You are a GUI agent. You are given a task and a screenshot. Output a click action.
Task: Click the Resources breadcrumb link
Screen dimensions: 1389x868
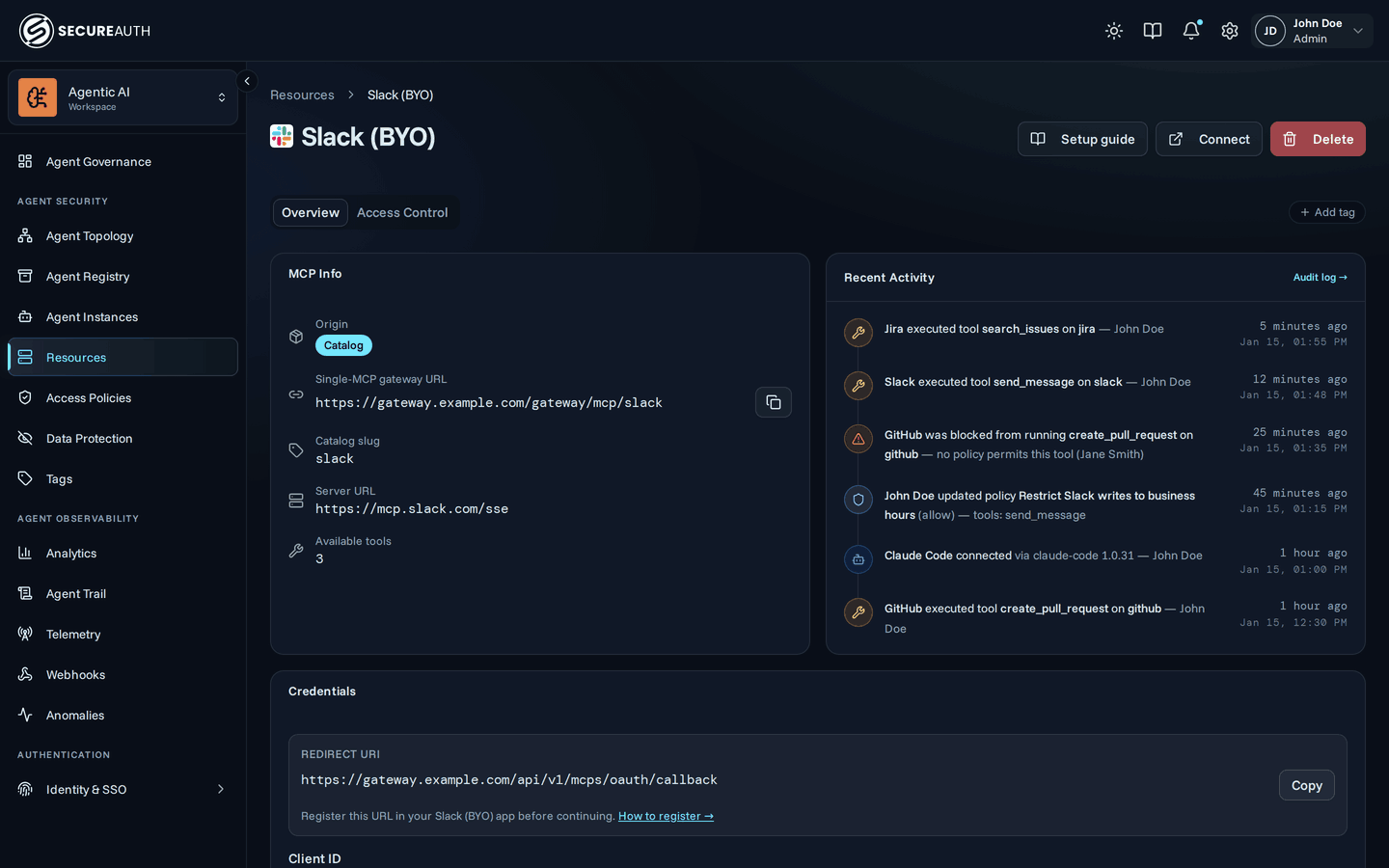(302, 95)
